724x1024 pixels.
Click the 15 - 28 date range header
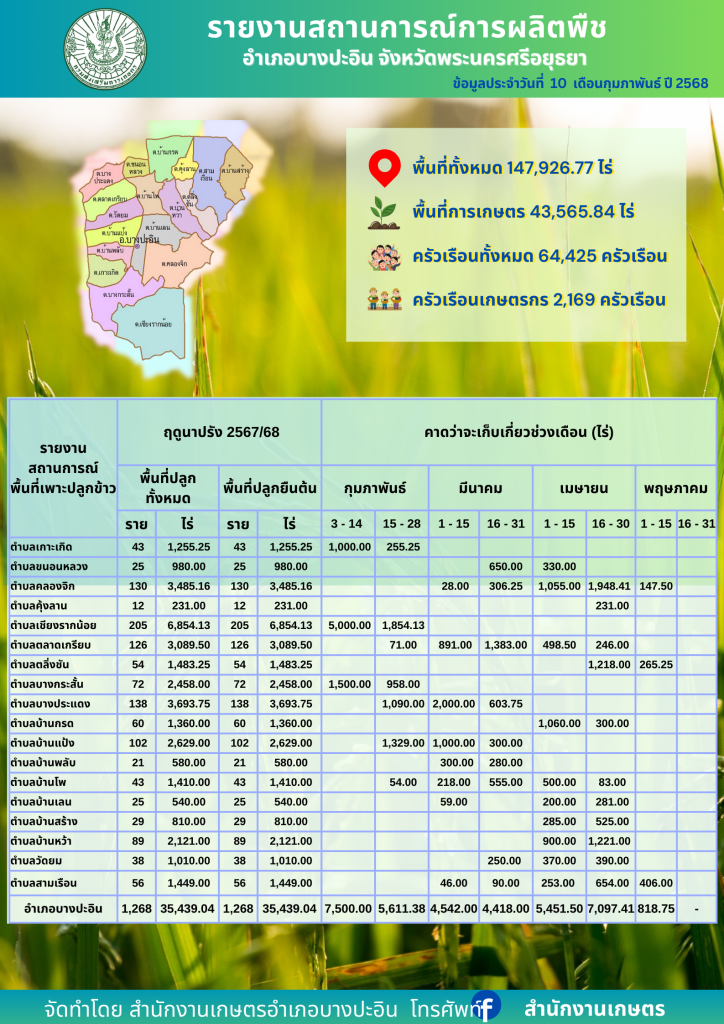click(401, 524)
